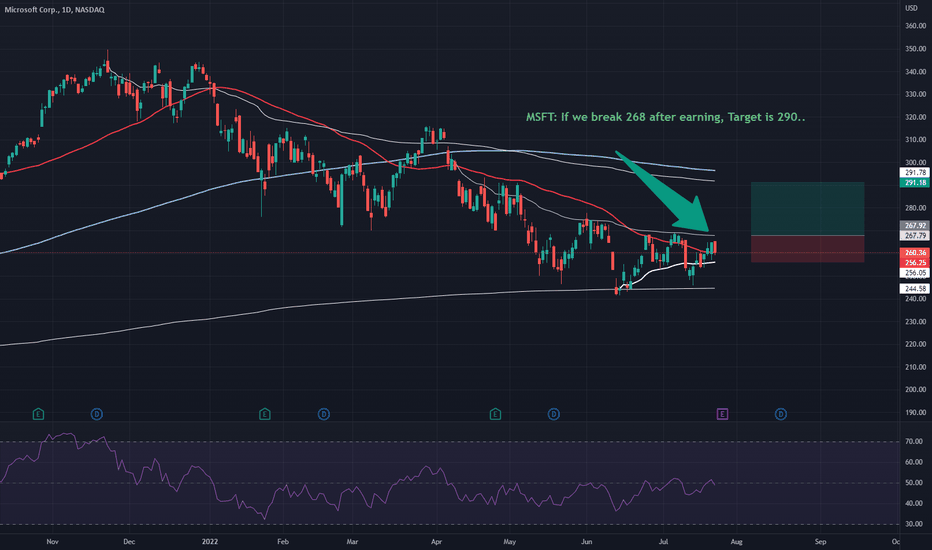Click the Microsoft Corp., 1D, NASDAQ title
The image size is (932, 550).
55,10
